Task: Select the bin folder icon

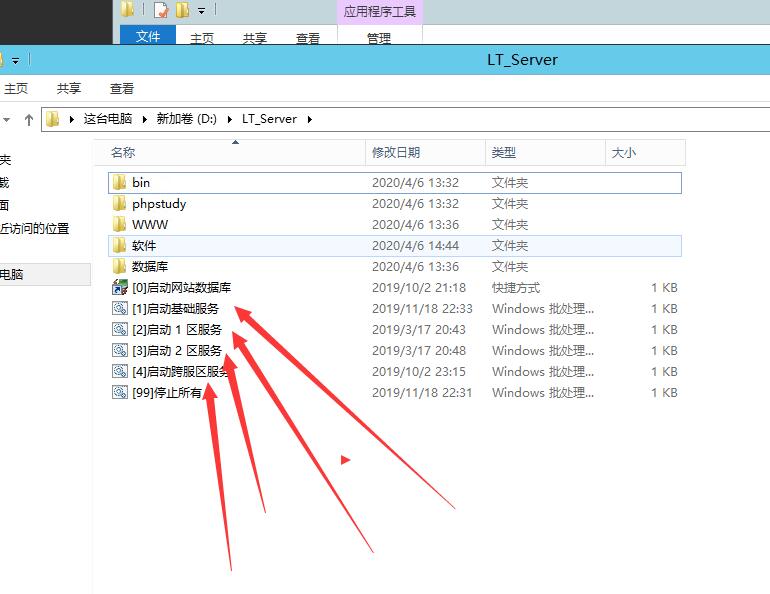Action: point(119,183)
